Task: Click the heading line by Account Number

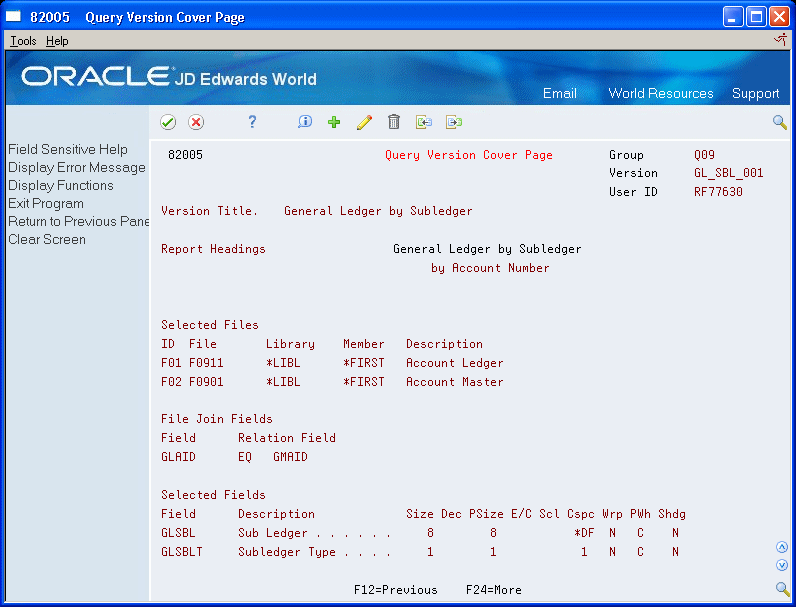Action: pyautogui.click(x=490, y=268)
